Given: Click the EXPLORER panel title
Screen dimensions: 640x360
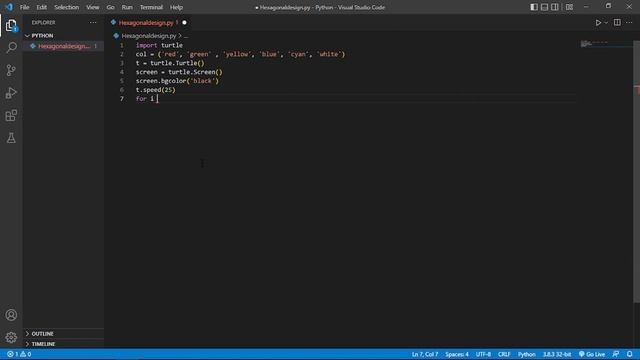Looking at the screenshot, I should tap(43, 22).
